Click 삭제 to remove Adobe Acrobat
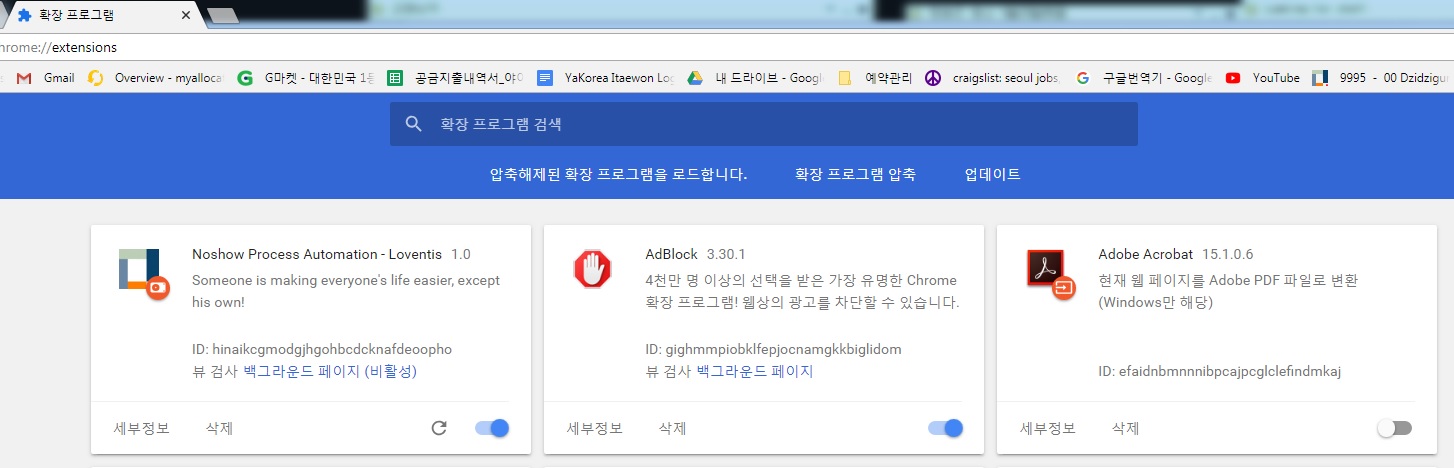Viewport: 1454px width, 468px height. (x=1125, y=428)
